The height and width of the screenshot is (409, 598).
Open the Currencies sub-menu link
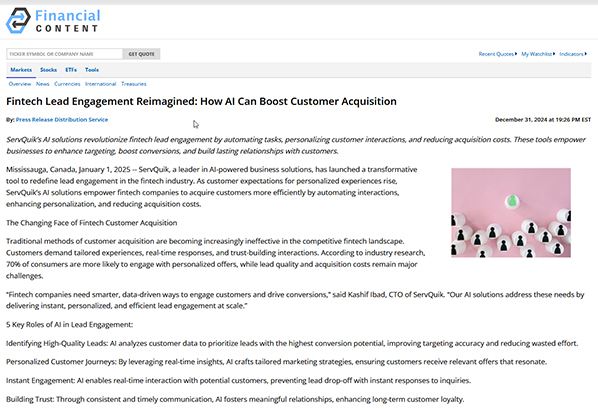pos(67,84)
